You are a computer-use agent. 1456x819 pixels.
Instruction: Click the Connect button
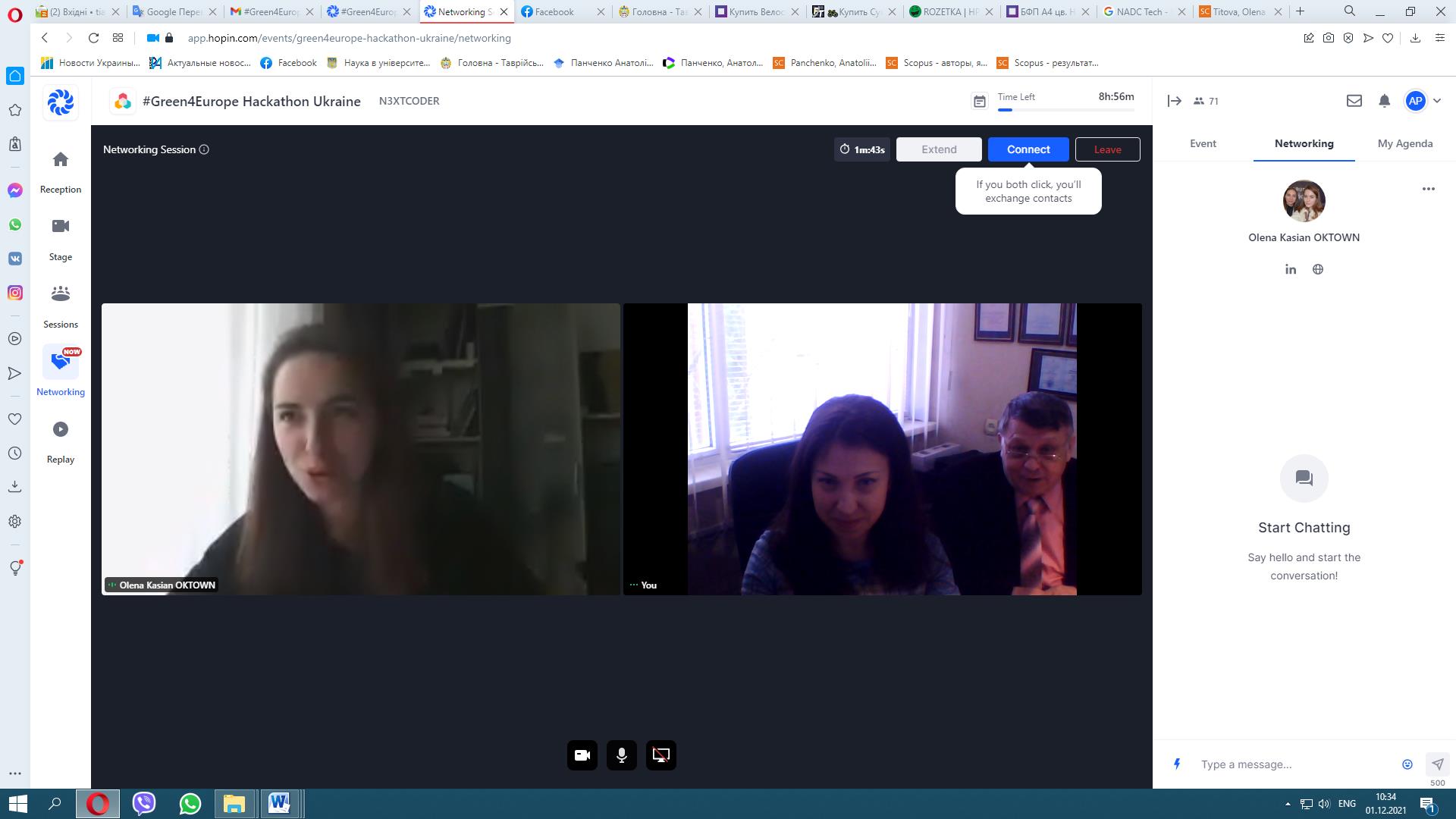click(1028, 149)
